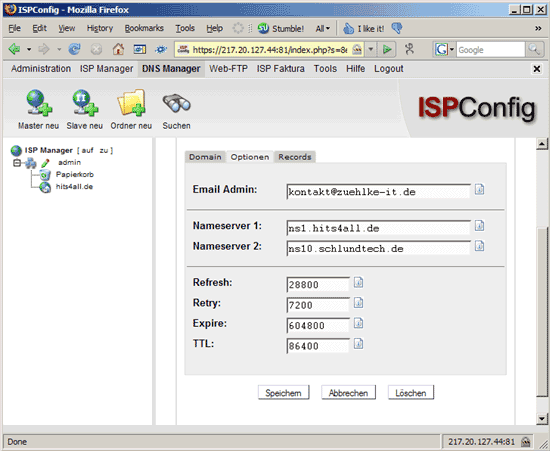
Task: Create folder with Ordner neu icon
Action: (x=131, y=102)
